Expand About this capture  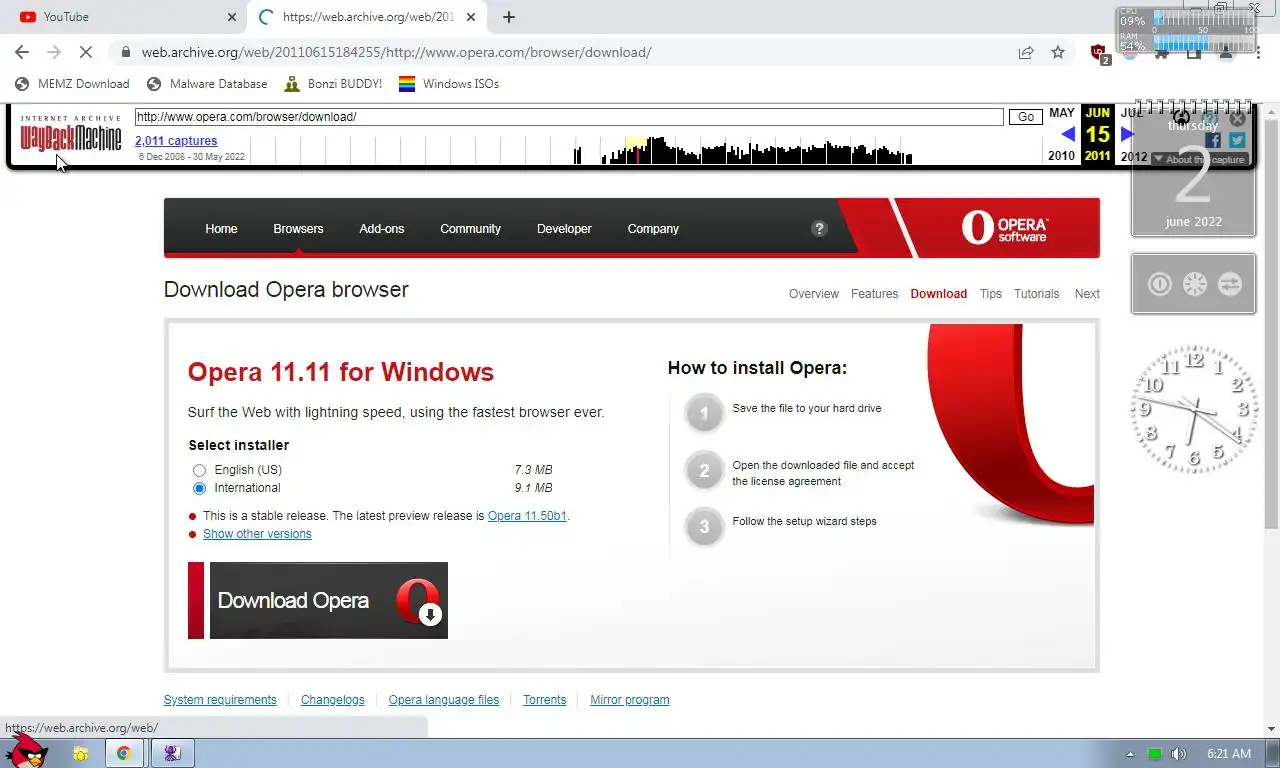1199,159
